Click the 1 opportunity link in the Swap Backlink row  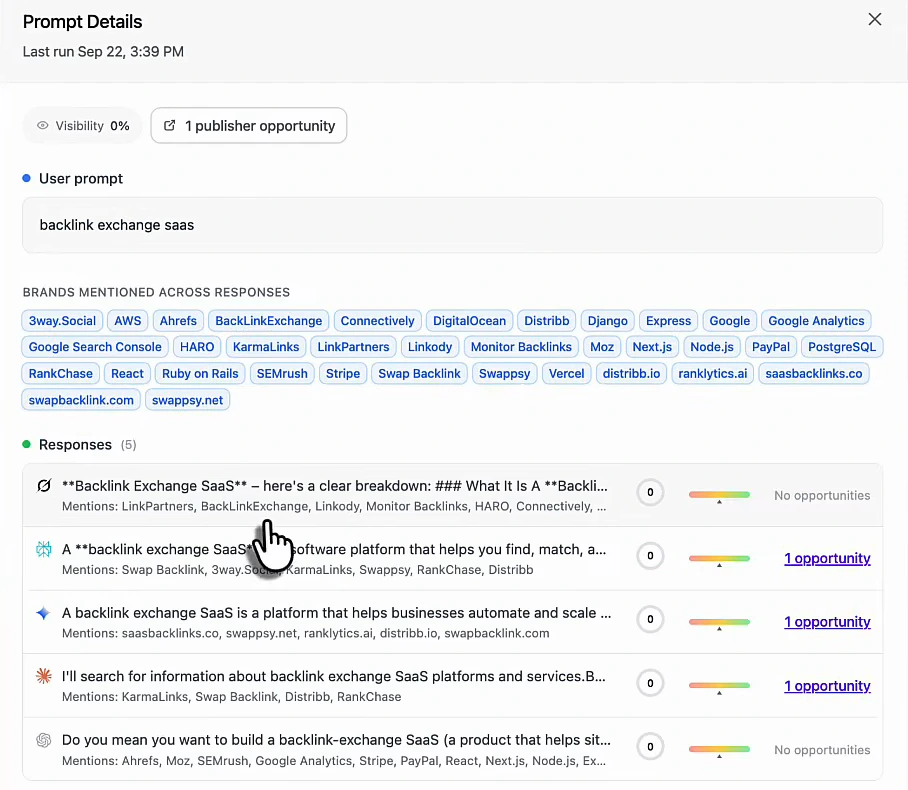click(827, 558)
